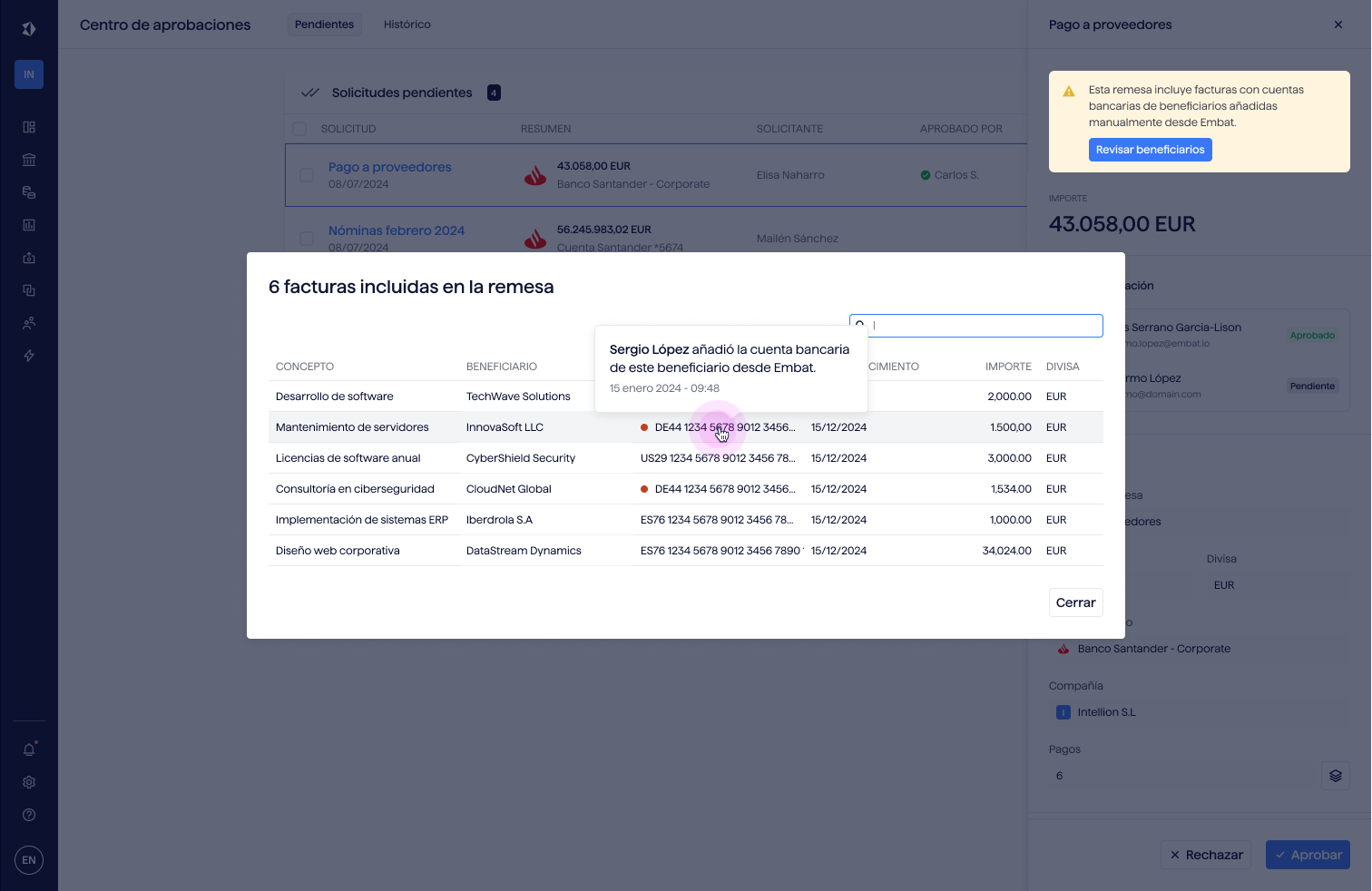Click the stacked layers icon beside Pagos
Screen dimensions: 1372x891
[x=1335, y=776]
